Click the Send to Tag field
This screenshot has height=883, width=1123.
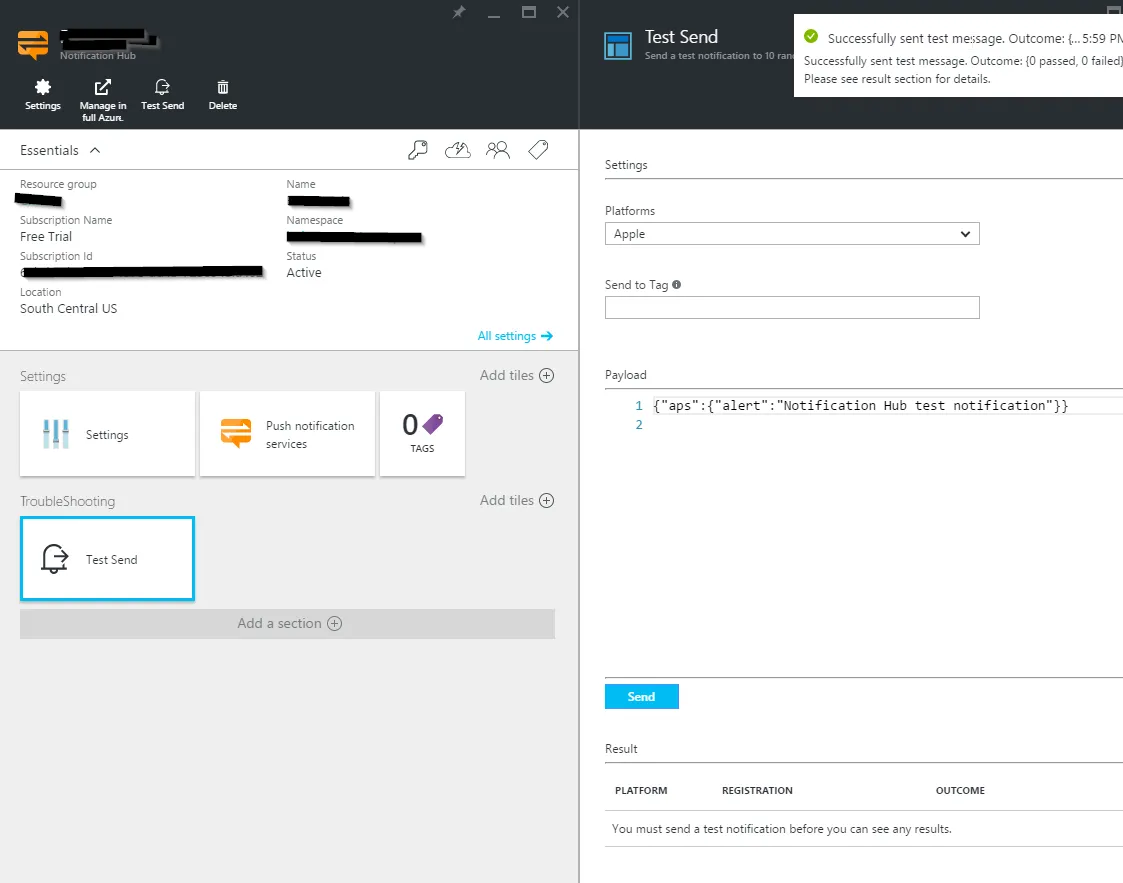[x=792, y=308]
